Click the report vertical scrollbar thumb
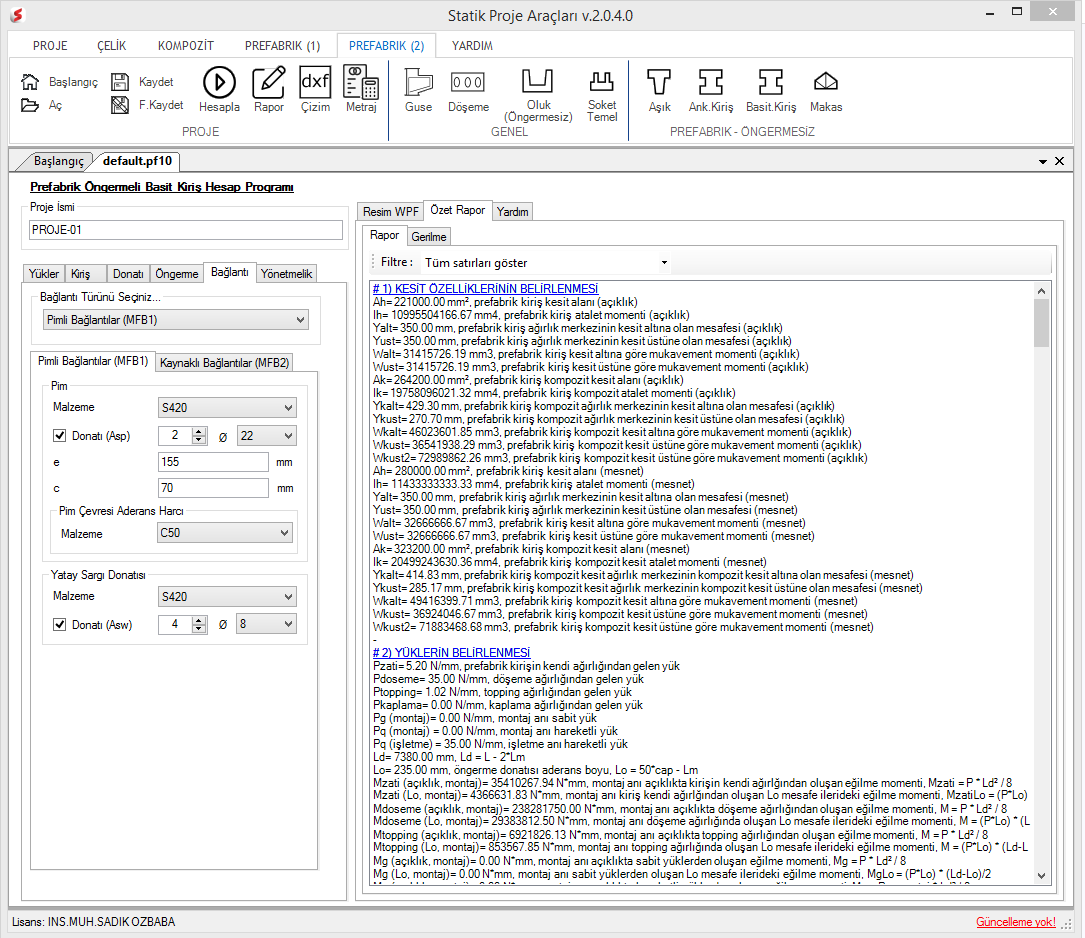This screenshot has width=1085, height=938. click(1041, 323)
